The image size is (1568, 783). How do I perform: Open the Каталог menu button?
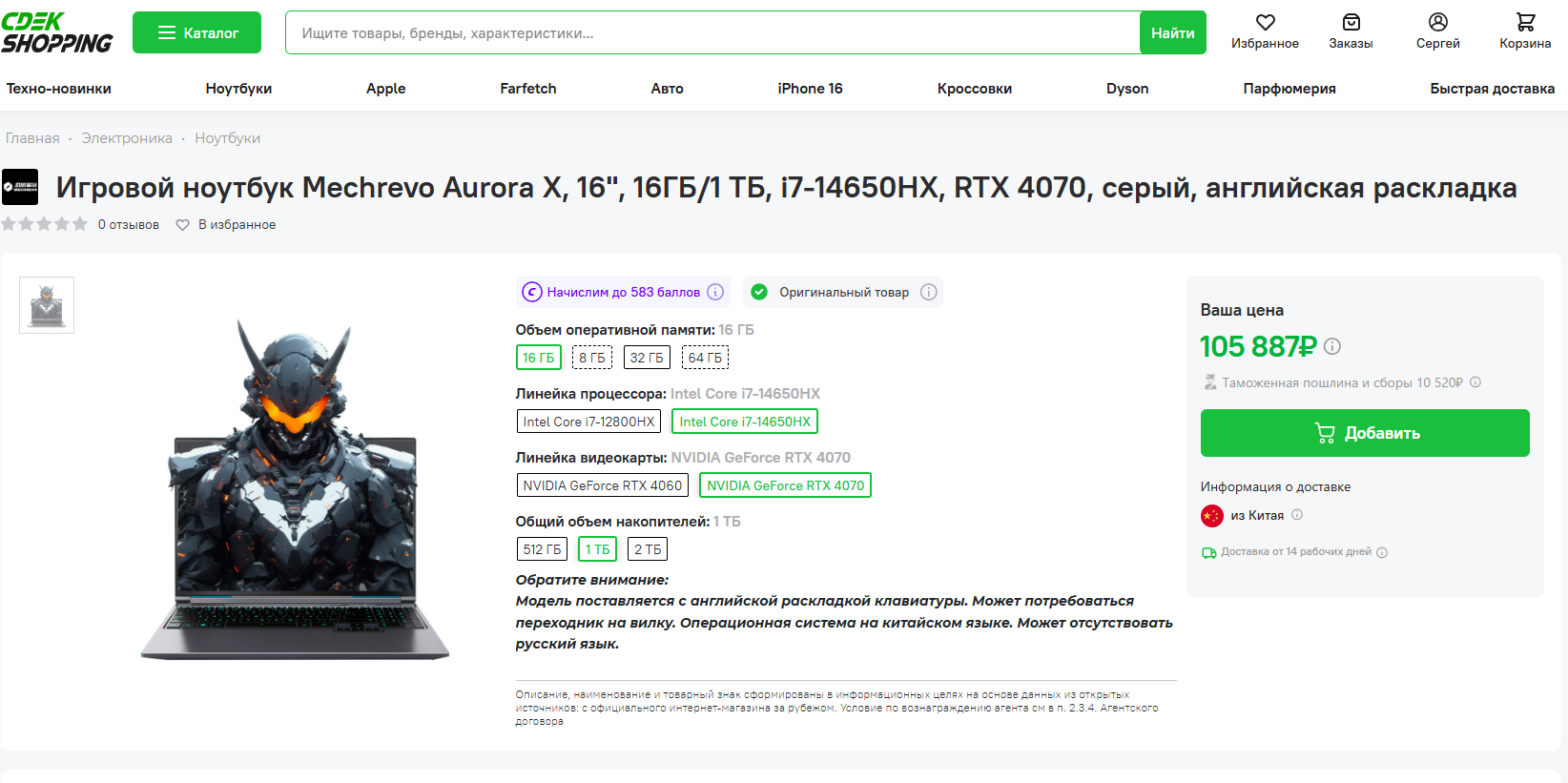(x=196, y=32)
